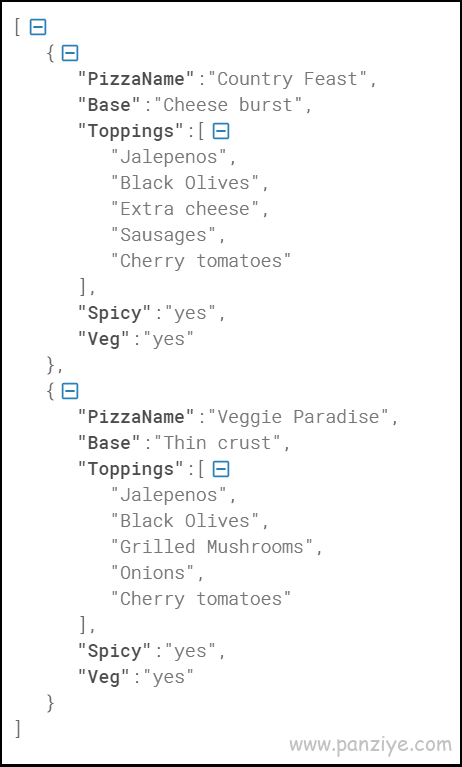462x767 pixels.
Task: Click the "Grilled Mushrooms" topping
Action: [x=211, y=546]
